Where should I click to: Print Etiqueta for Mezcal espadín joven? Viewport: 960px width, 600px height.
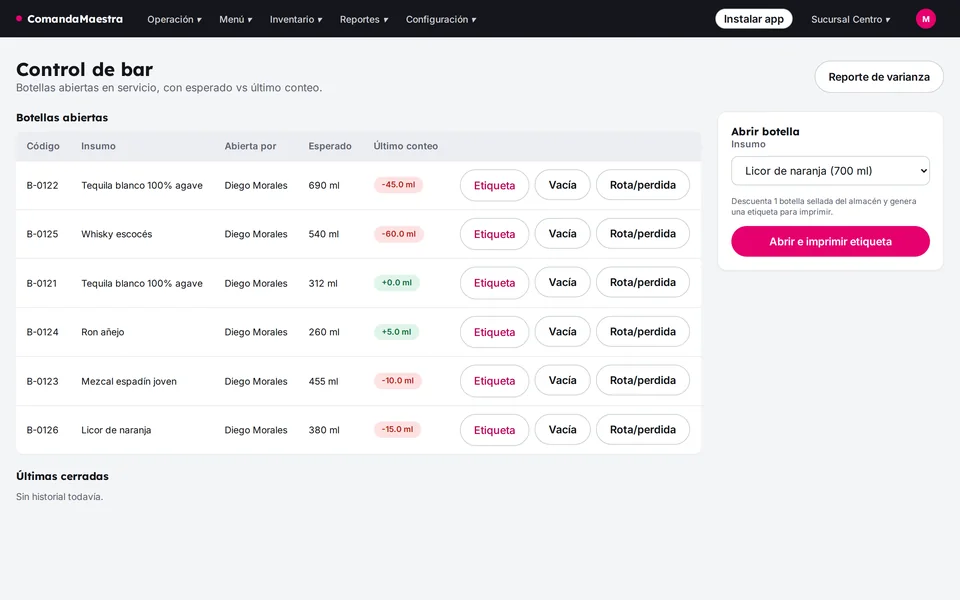click(x=494, y=381)
